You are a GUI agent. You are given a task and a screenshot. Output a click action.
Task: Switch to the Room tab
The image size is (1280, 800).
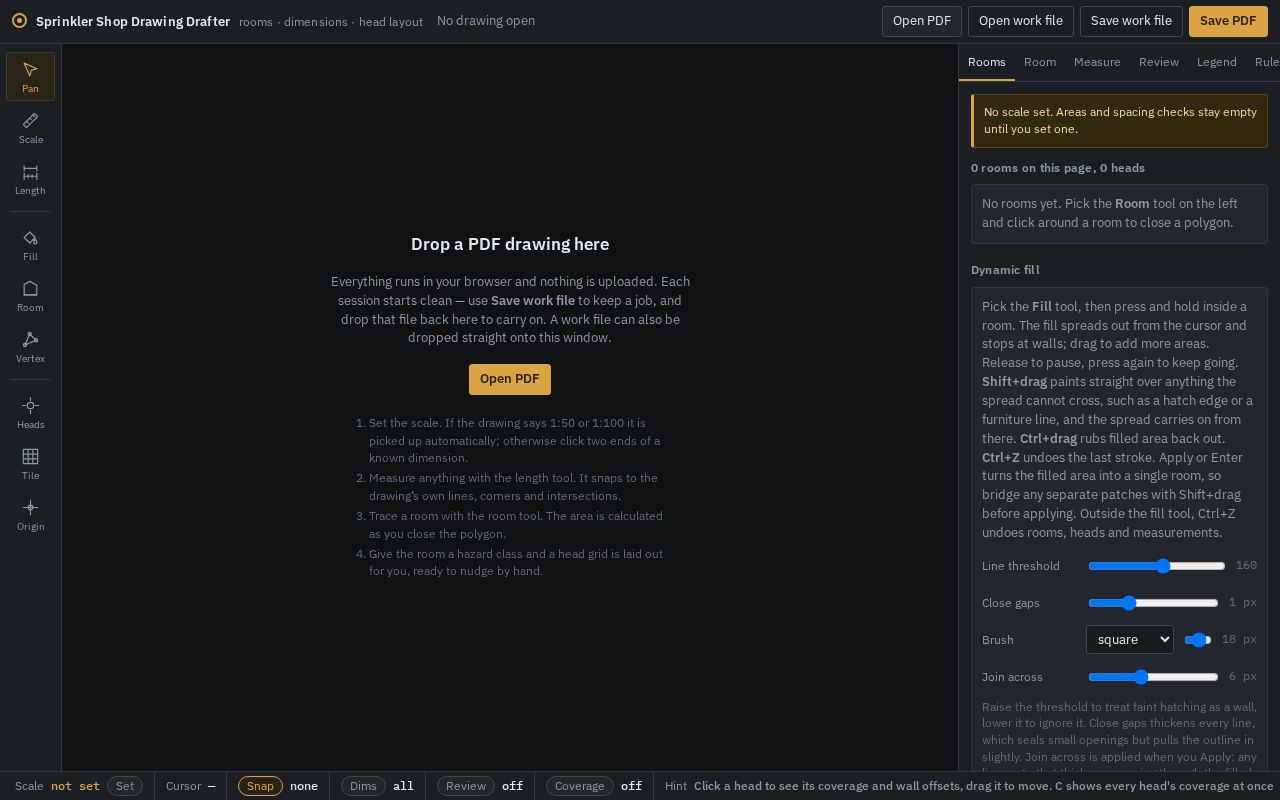1040,62
